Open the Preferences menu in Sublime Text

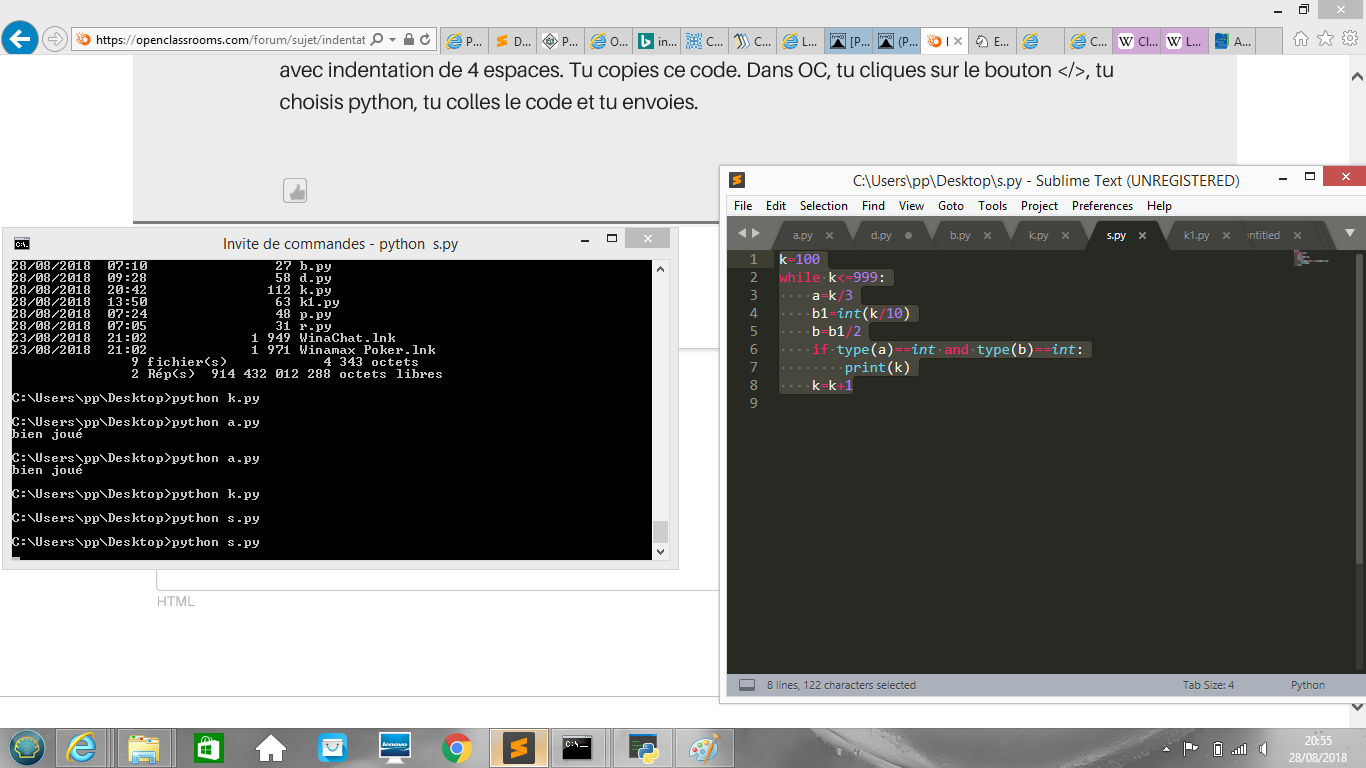pyautogui.click(x=1102, y=205)
